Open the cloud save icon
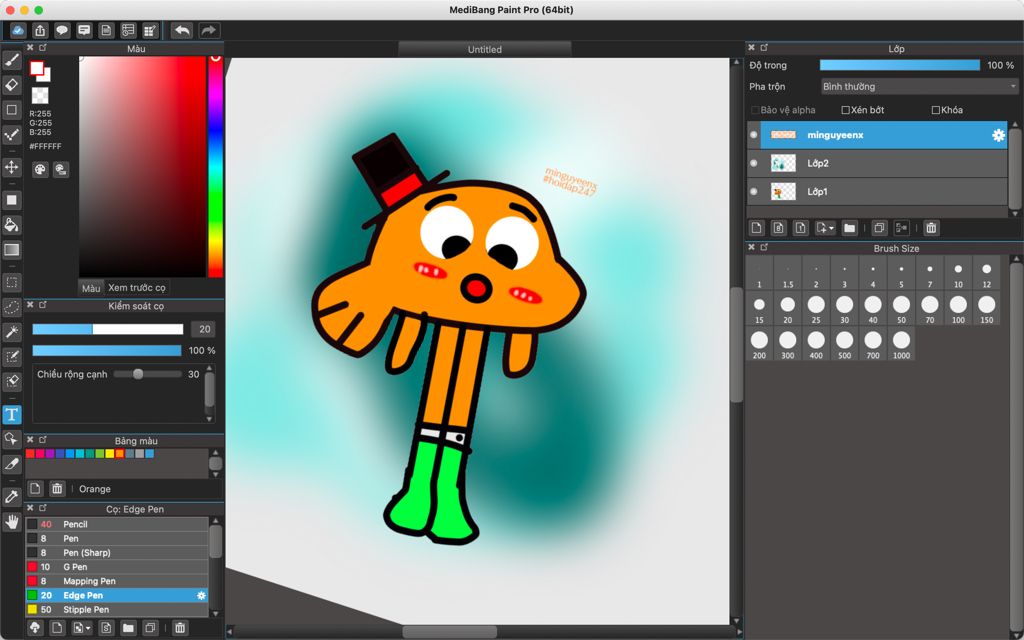The width and height of the screenshot is (1024, 640). tap(18, 30)
